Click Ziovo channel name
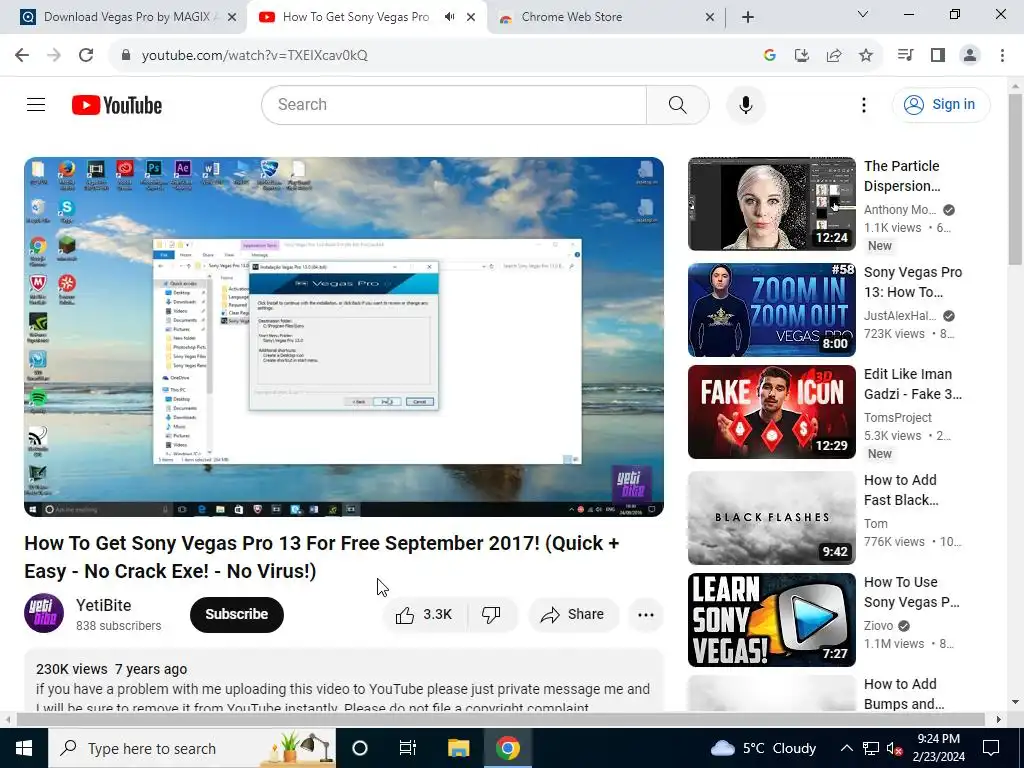This screenshot has width=1024, height=768. (878, 626)
